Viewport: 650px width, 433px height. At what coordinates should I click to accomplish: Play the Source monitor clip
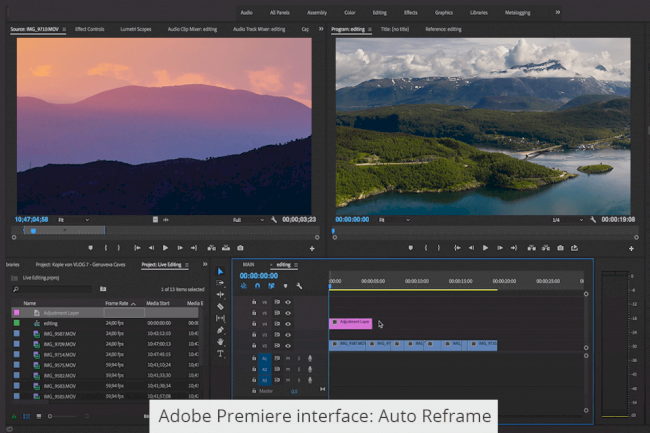[165, 248]
